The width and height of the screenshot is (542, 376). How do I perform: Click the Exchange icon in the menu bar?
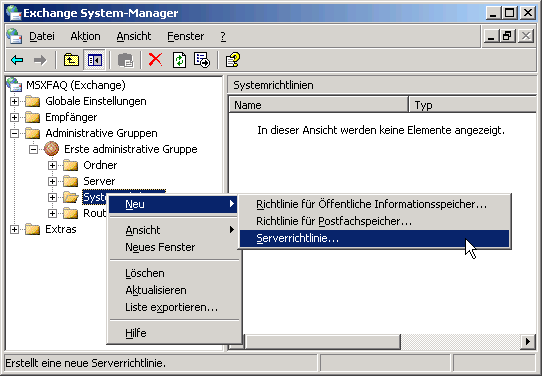pos(14,36)
